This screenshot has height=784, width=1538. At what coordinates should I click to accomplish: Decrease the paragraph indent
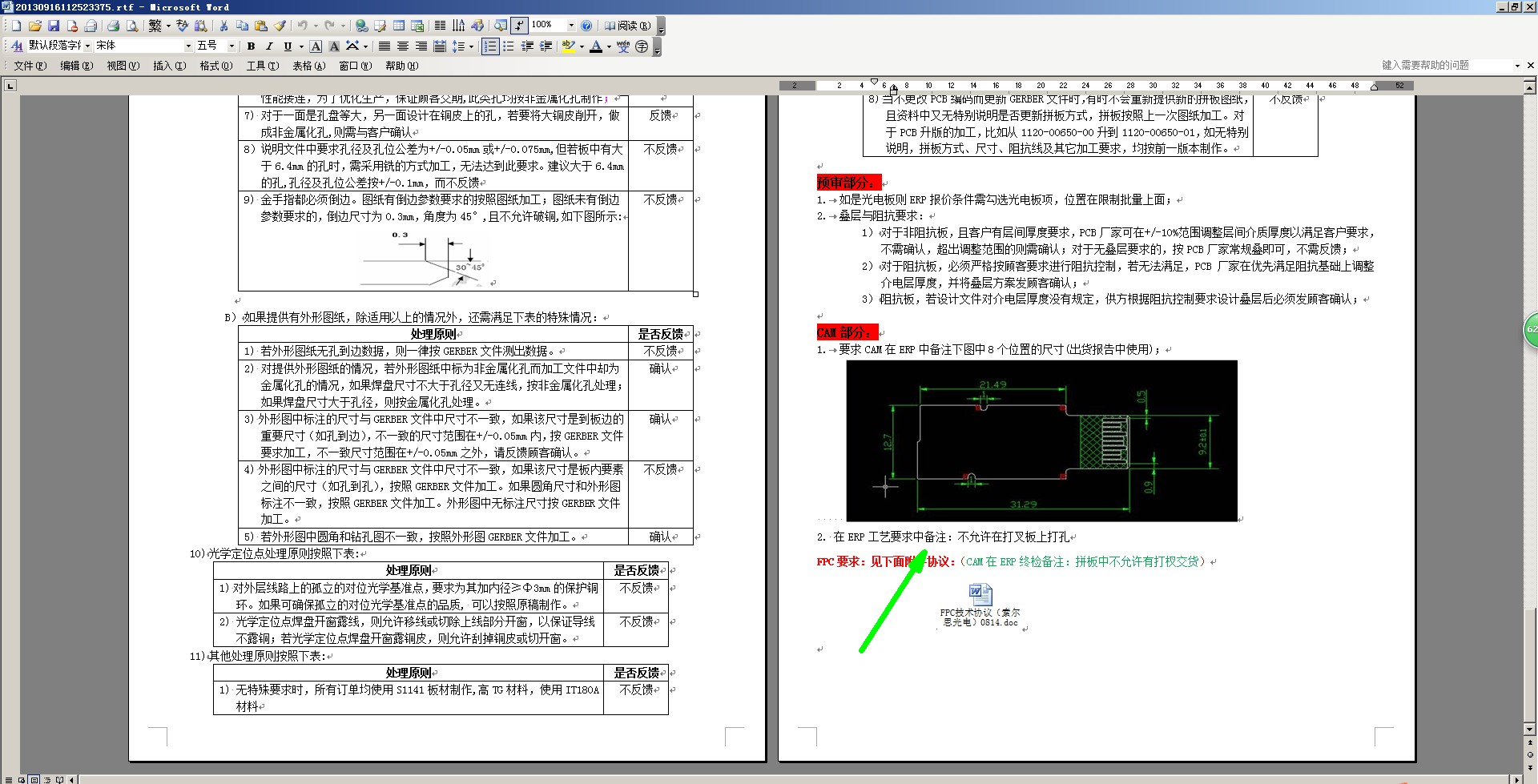tap(527, 46)
